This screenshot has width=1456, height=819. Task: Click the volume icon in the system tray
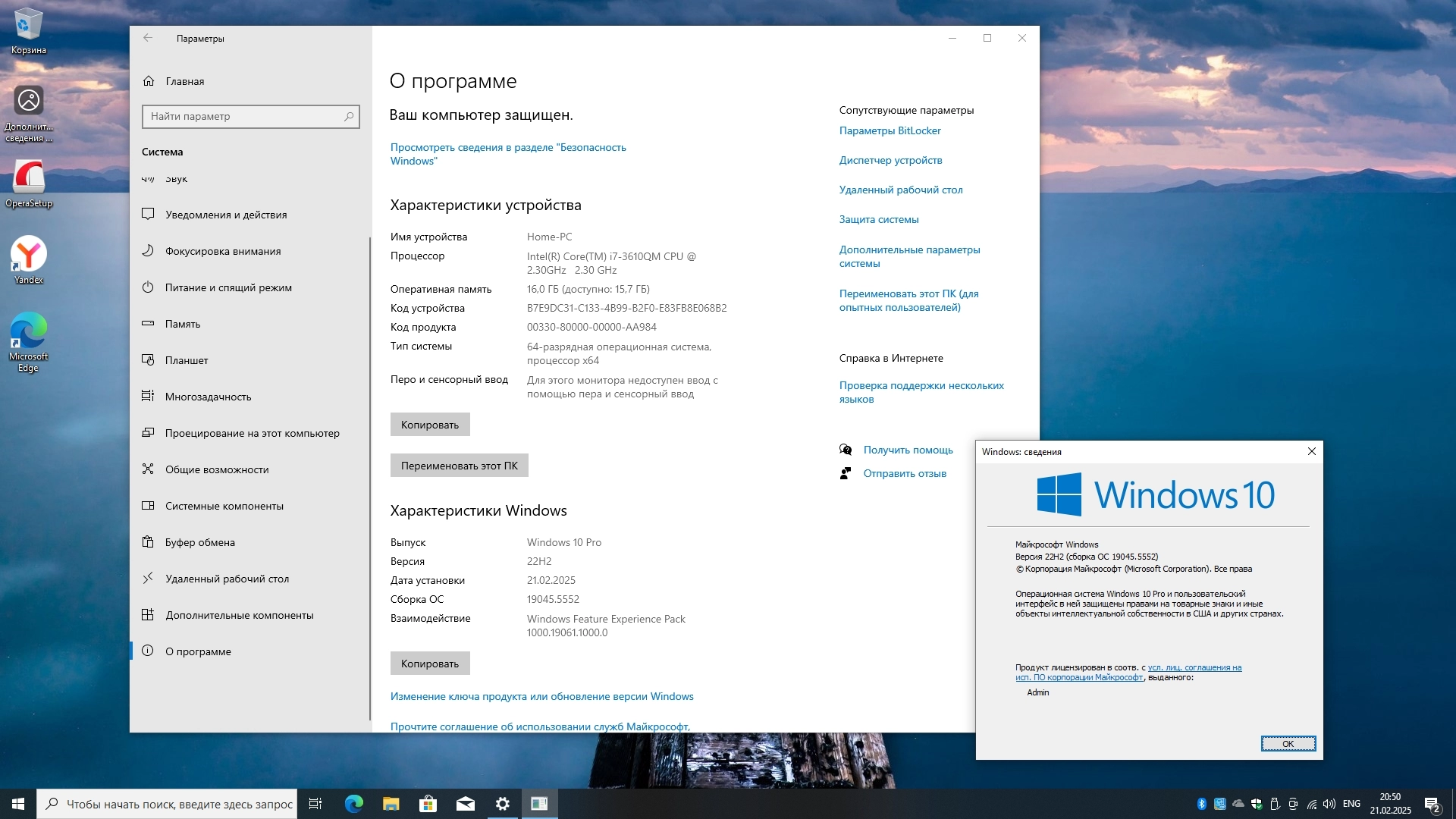1329,804
